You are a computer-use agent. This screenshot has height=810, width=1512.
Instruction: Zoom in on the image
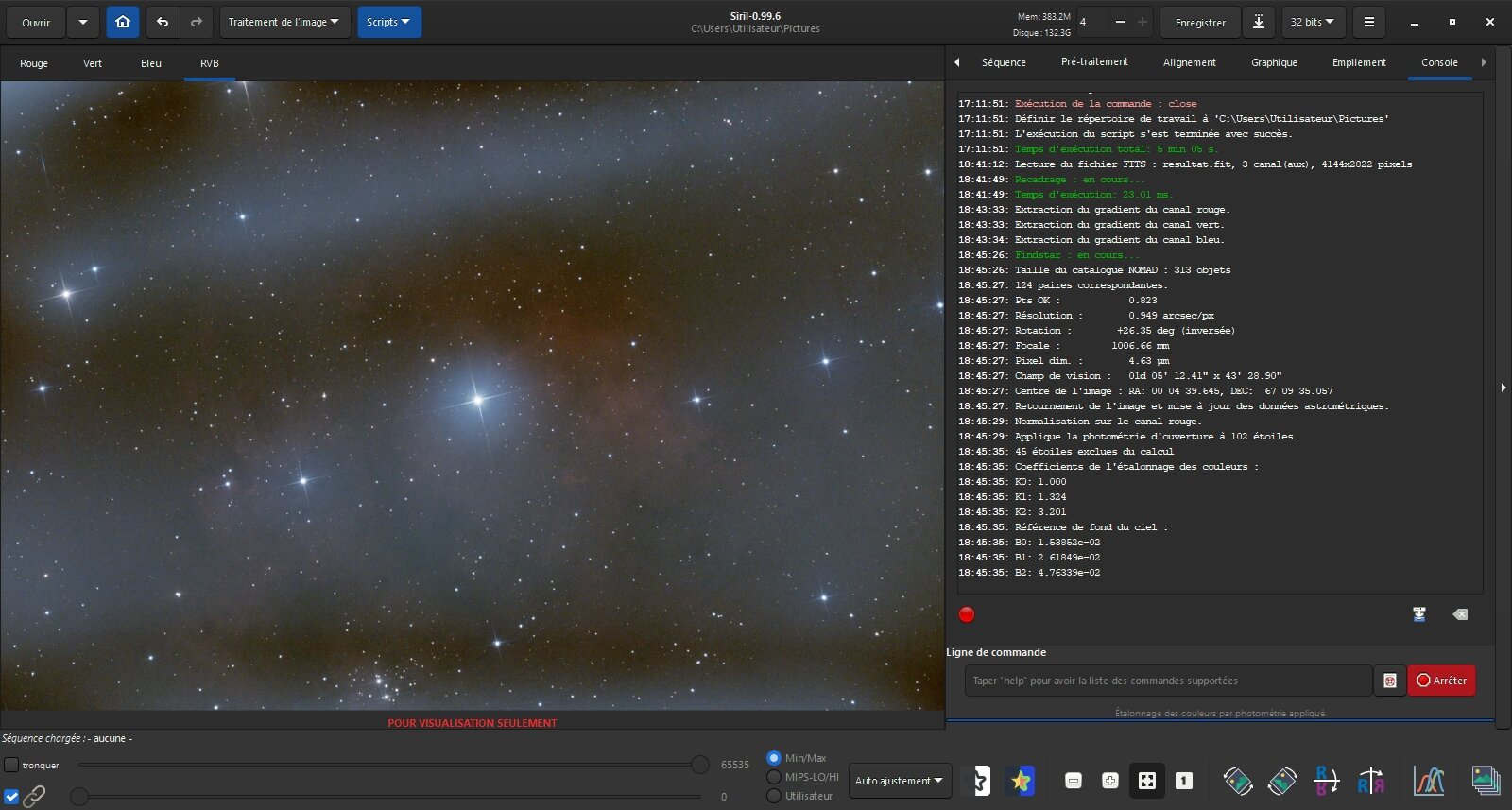point(1110,781)
